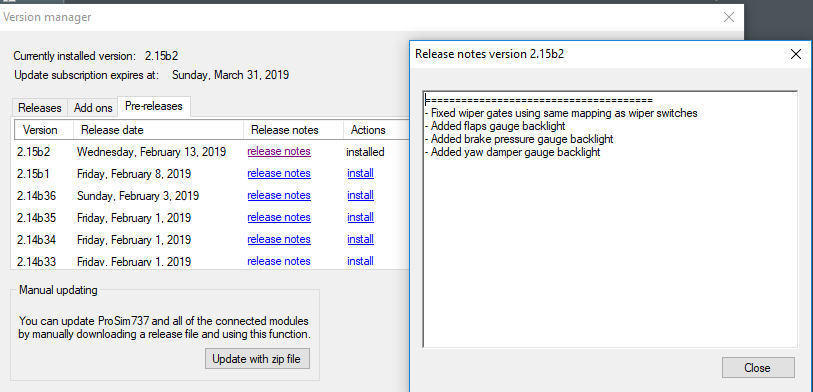Install version 2.14b34
The image size is (813, 392).
click(360, 240)
